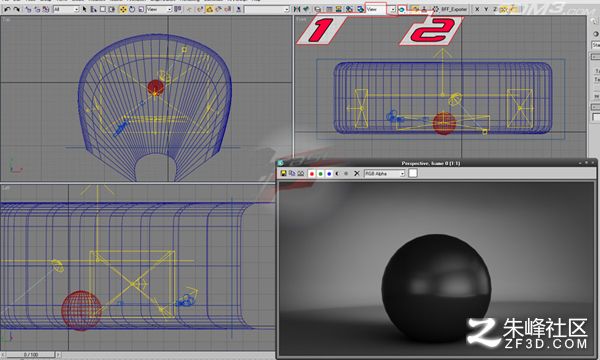Toggle the green channel in render window

[x=320, y=174]
